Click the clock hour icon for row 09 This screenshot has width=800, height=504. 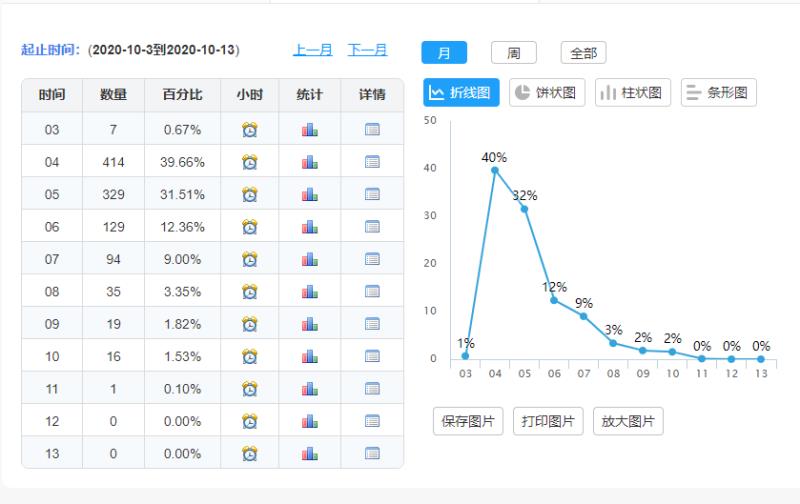pyautogui.click(x=250, y=324)
